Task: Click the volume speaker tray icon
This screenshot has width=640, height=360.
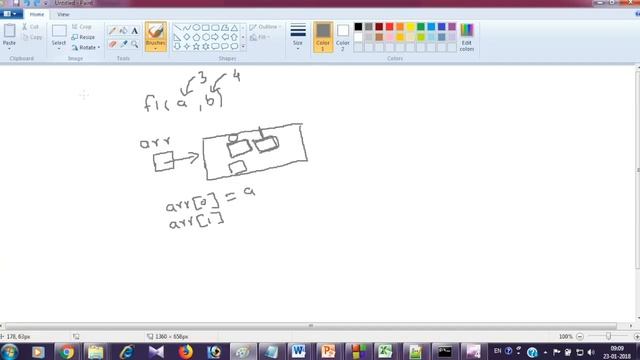Action: 591,351
